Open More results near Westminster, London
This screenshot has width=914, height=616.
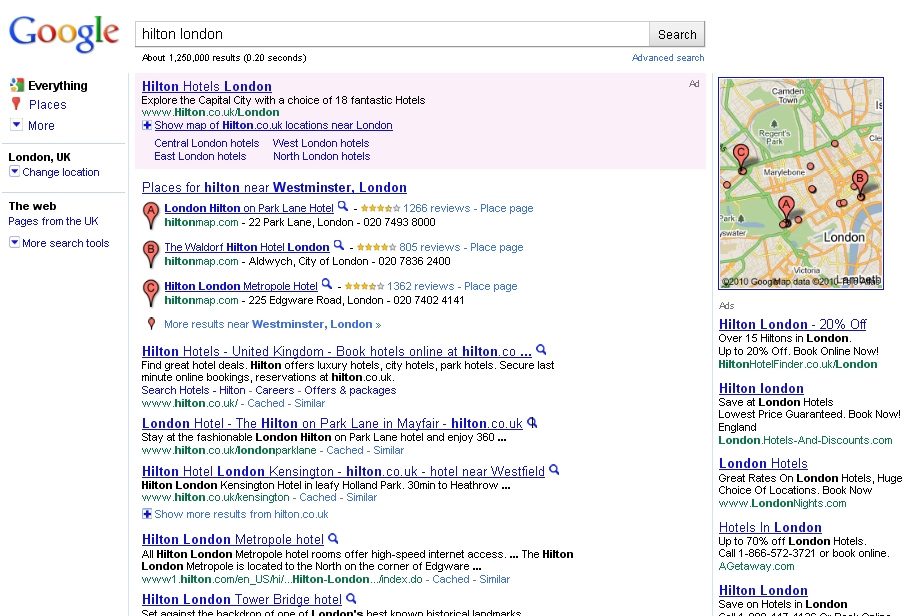click(272, 324)
